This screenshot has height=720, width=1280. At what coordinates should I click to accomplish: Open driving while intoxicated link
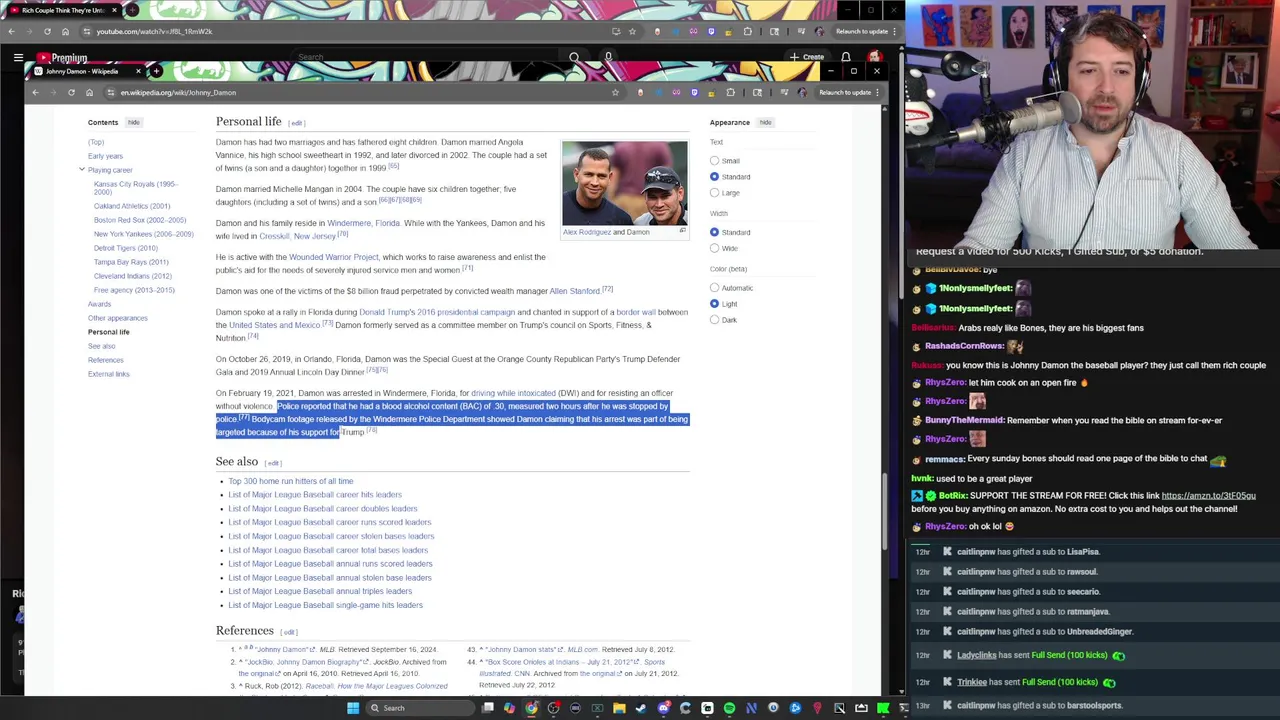point(513,393)
